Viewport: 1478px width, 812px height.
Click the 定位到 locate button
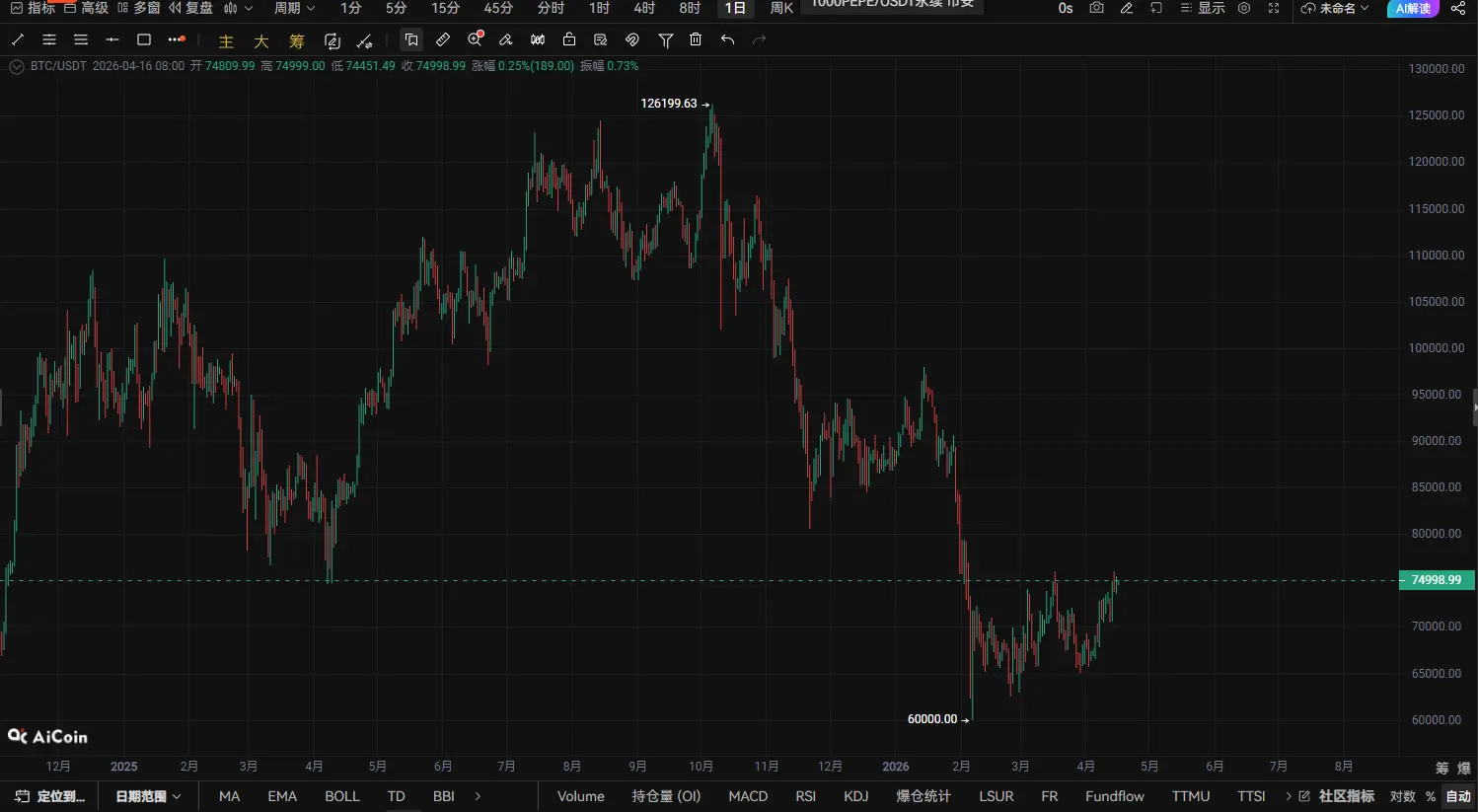tap(49, 796)
